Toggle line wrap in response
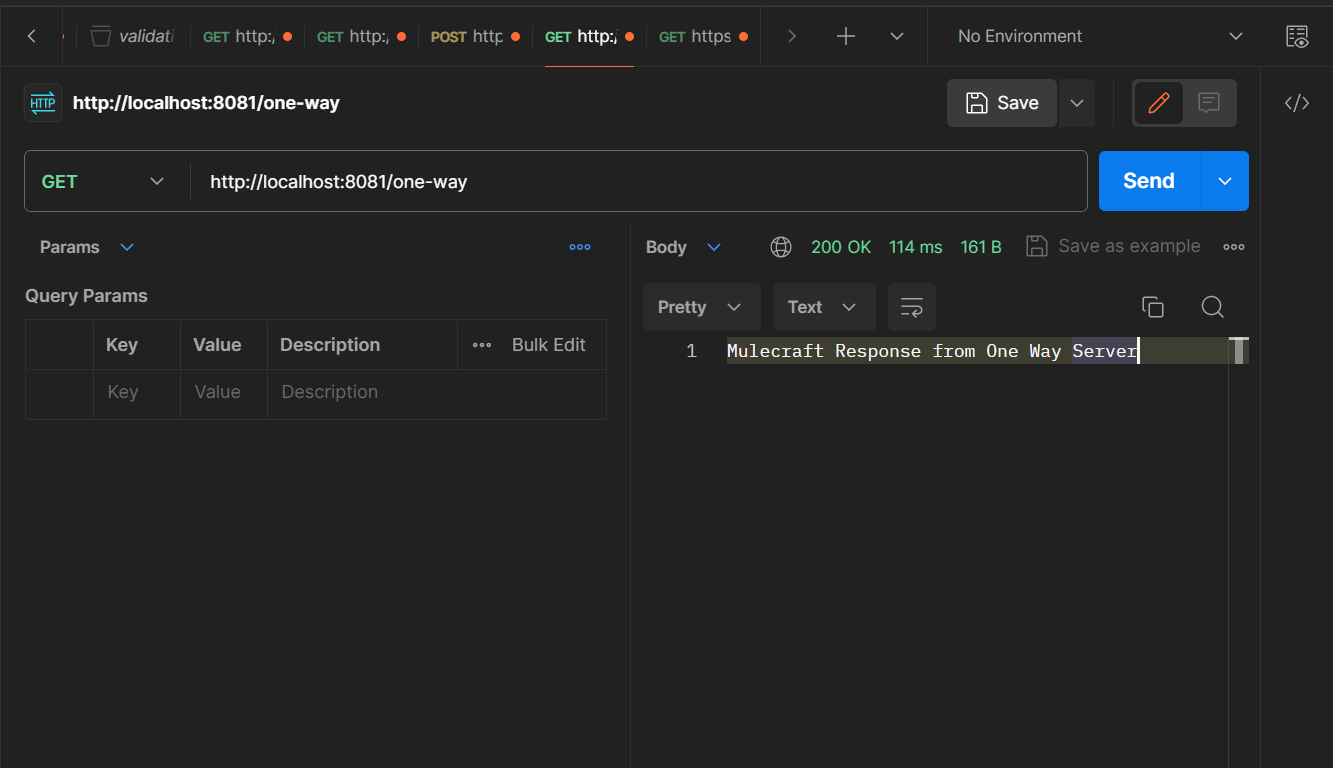This screenshot has height=768, width=1333. tap(911, 307)
